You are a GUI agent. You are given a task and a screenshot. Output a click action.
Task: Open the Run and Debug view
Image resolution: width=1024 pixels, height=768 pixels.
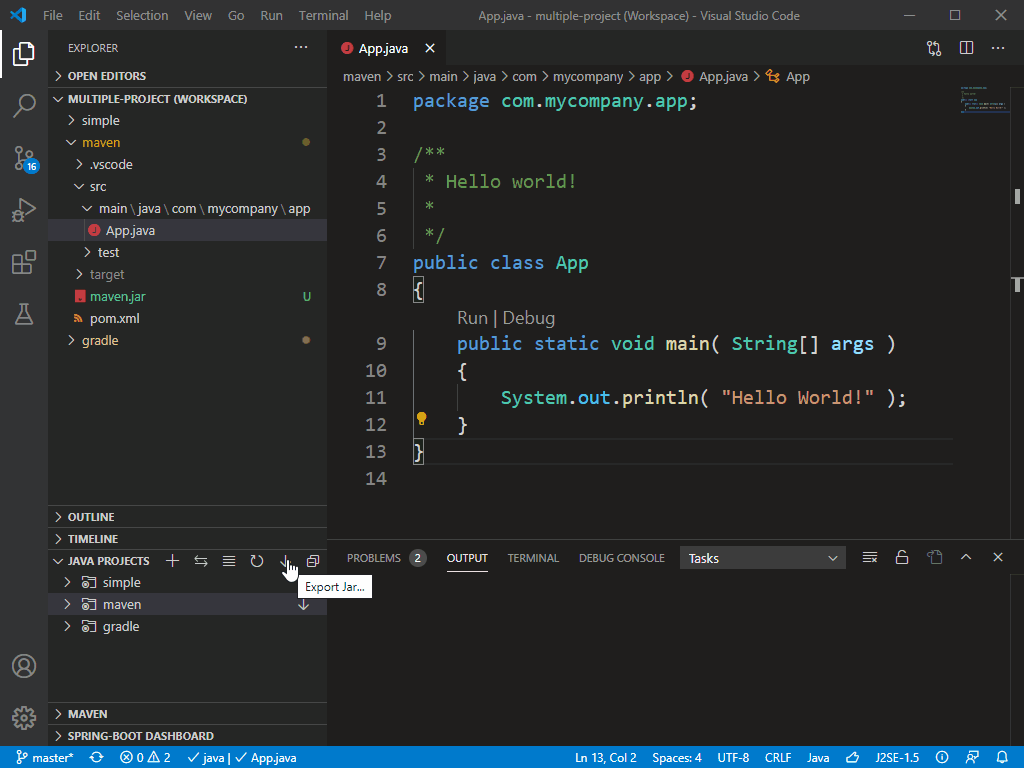pos(24,210)
